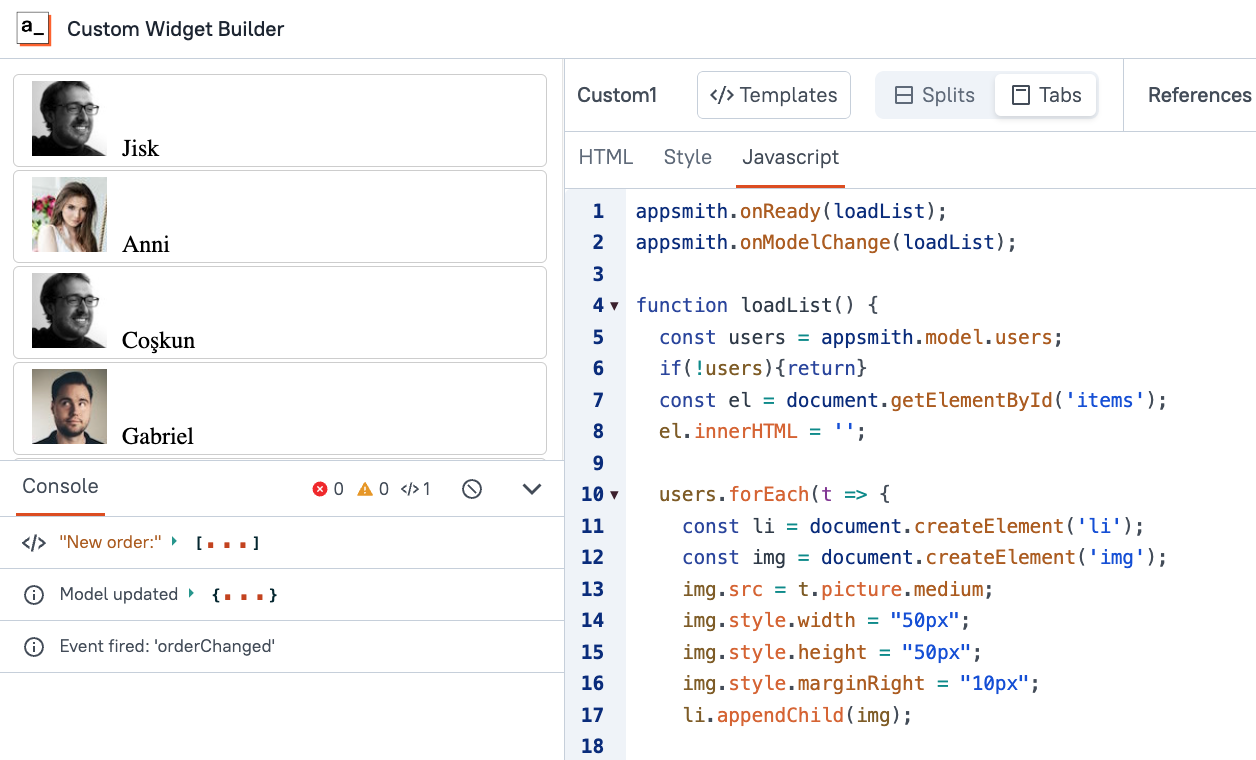This screenshot has width=1256, height=760.
Task: Click the red error count icon
Action: [320, 489]
